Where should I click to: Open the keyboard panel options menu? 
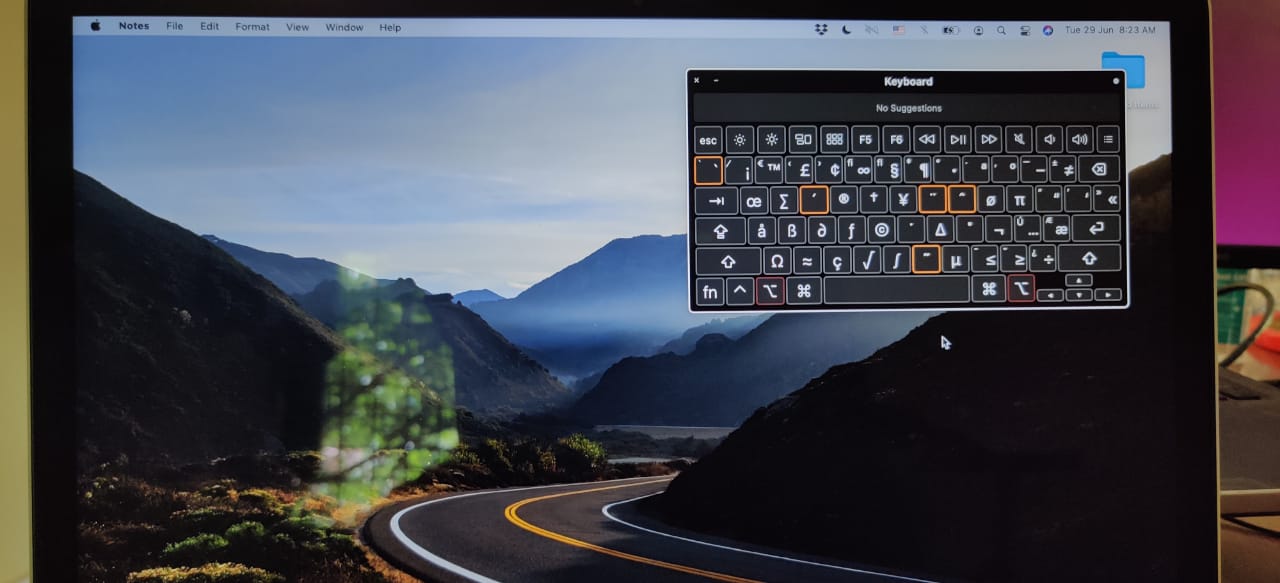(x=1116, y=81)
